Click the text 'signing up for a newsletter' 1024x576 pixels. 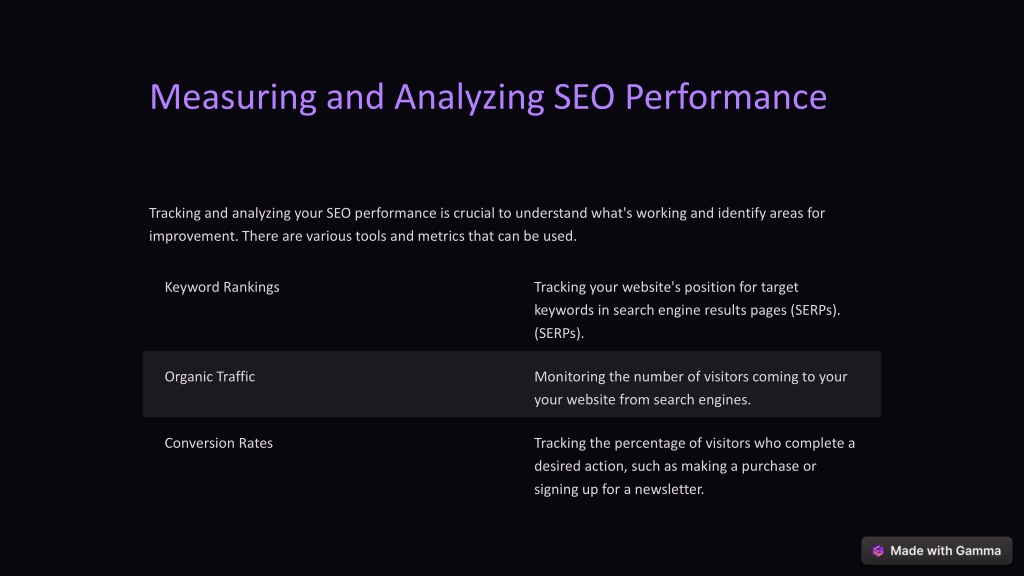(x=618, y=489)
